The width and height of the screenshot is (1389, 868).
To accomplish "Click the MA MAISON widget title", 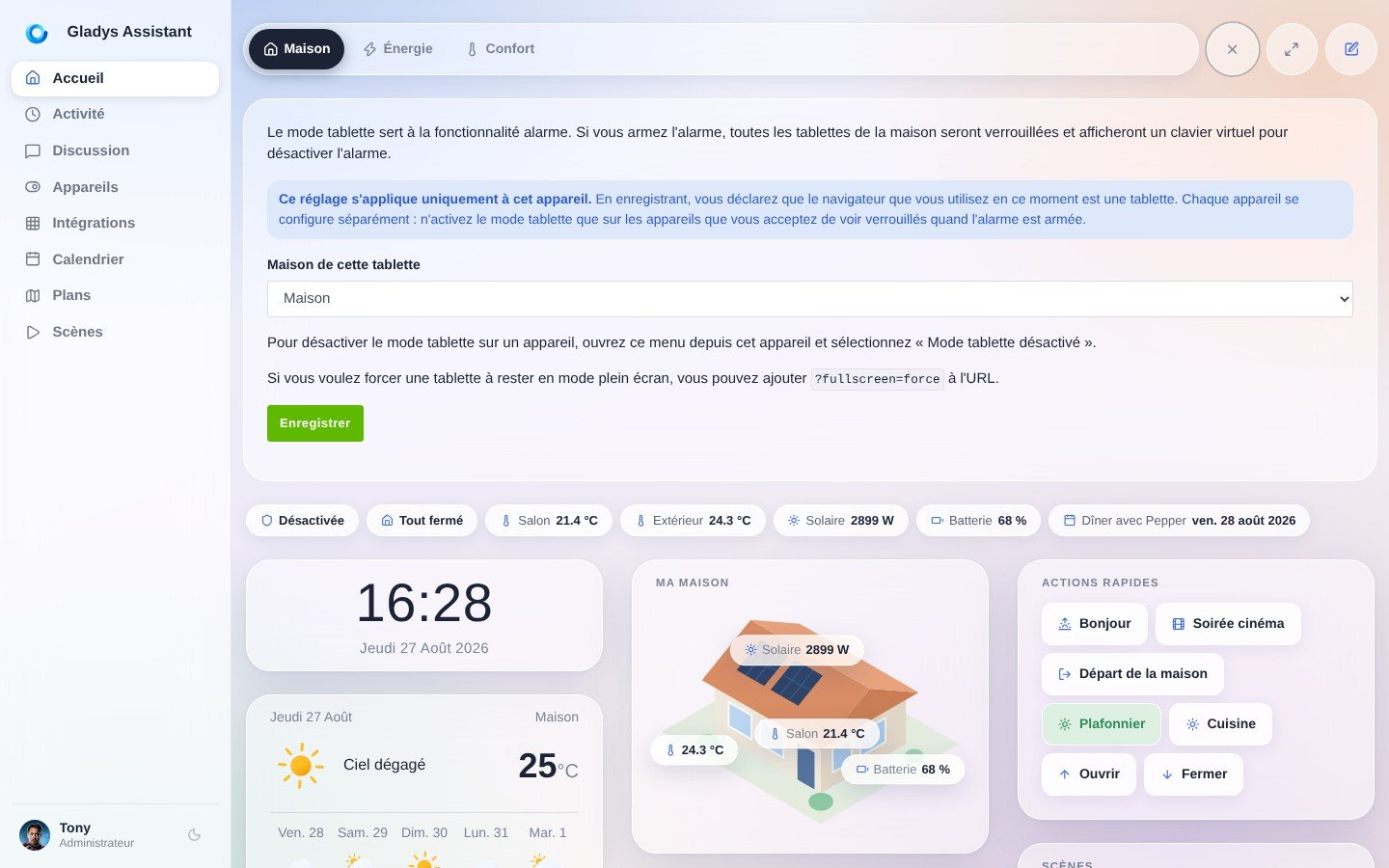I will click(693, 583).
